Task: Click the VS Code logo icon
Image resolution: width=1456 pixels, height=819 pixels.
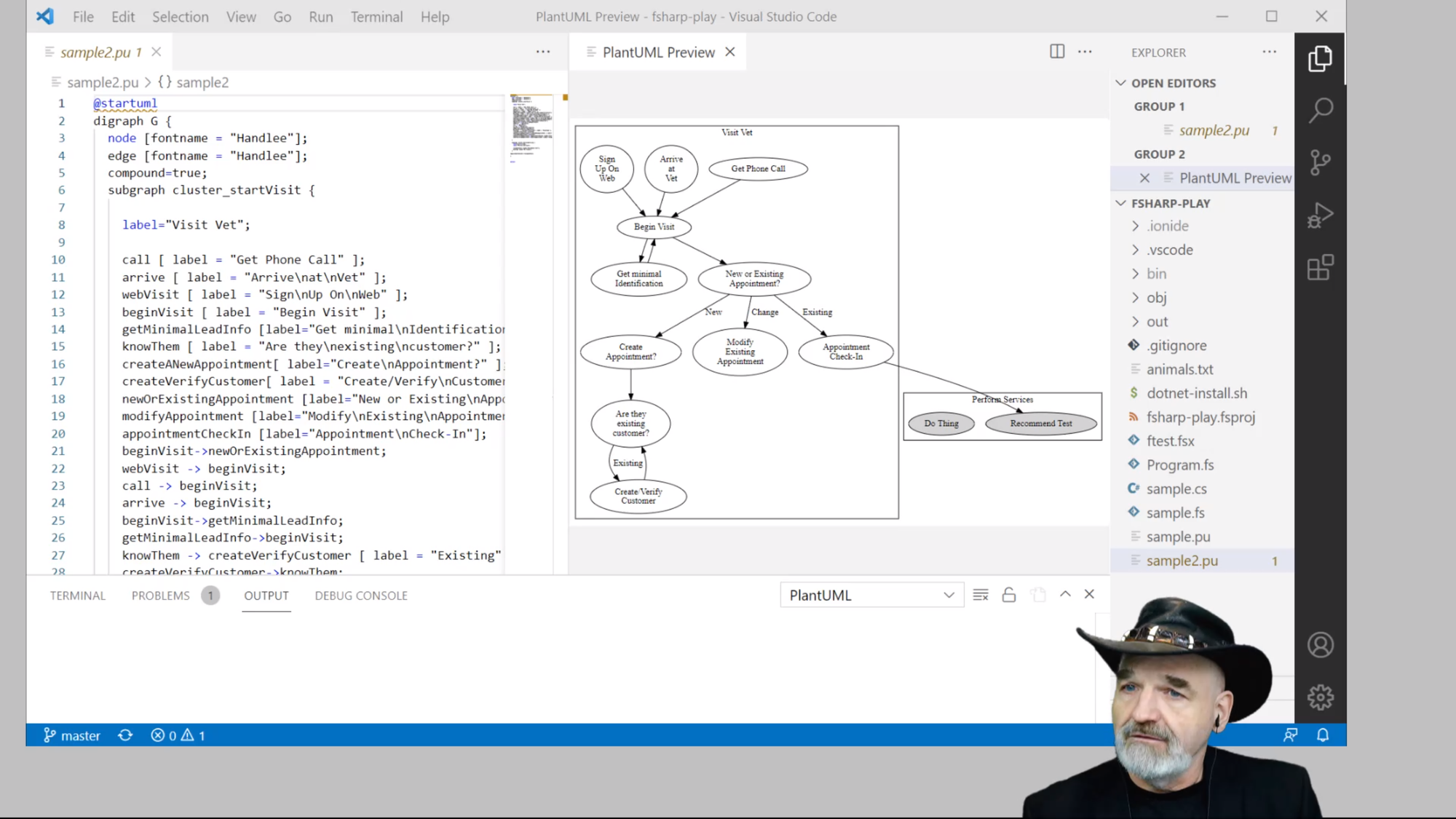Action: (45, 16)
